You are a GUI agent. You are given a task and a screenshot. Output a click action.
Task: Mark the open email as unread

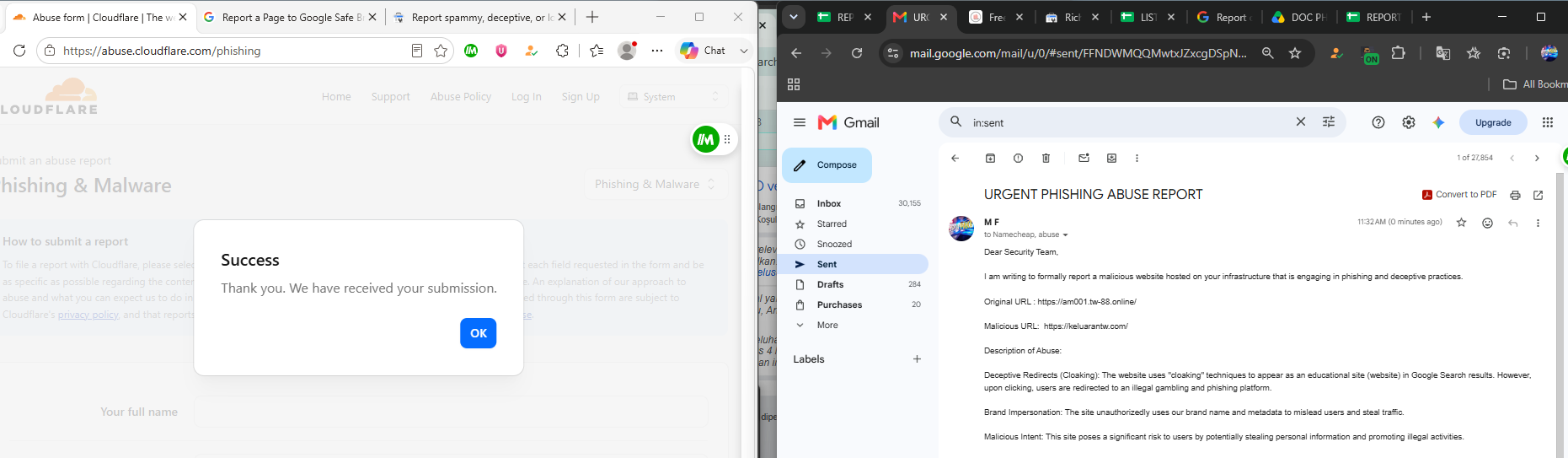click(1084, 158)
